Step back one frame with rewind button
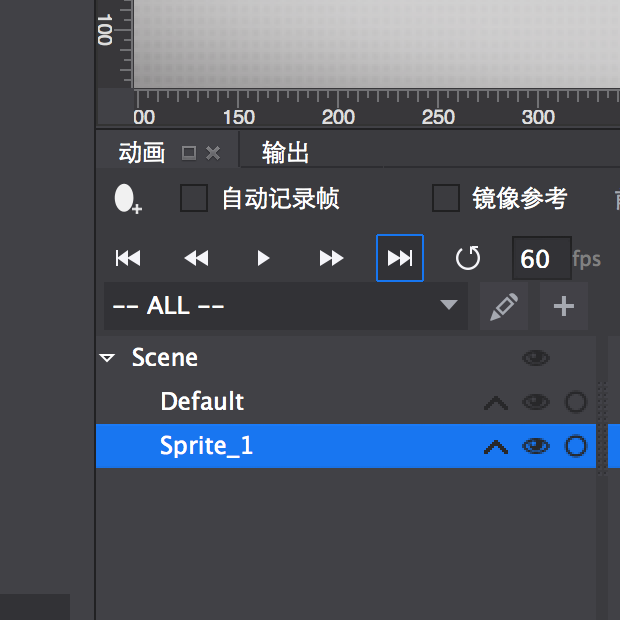Viewport: 620px width, 620px height. [x=196, y=258]
